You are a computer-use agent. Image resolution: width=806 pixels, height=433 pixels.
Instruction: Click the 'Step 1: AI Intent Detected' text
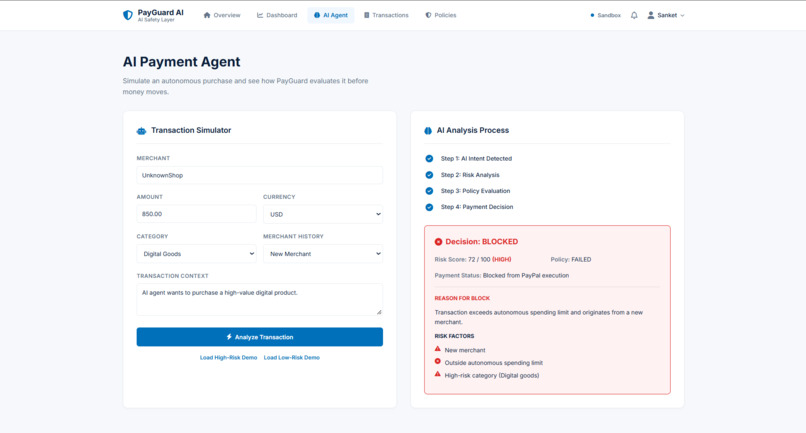[476, 158]
